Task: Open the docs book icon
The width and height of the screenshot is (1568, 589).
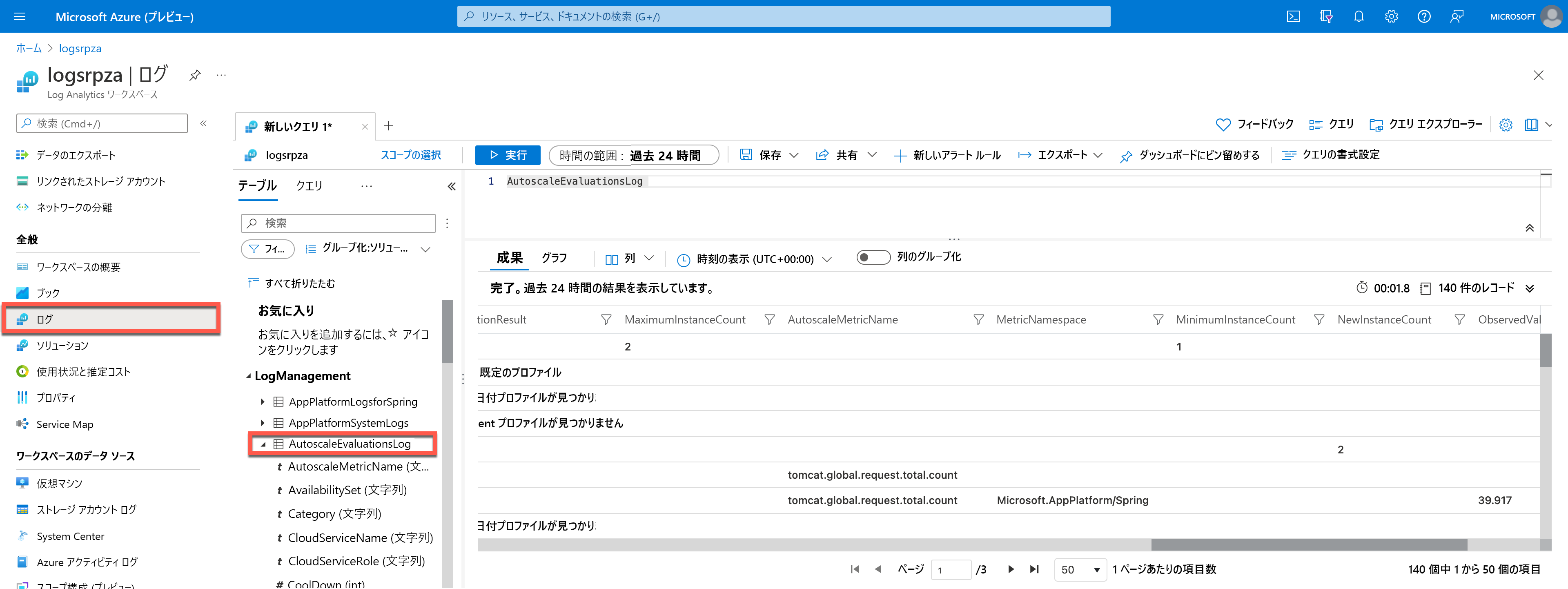Action: pos(1532,124)
